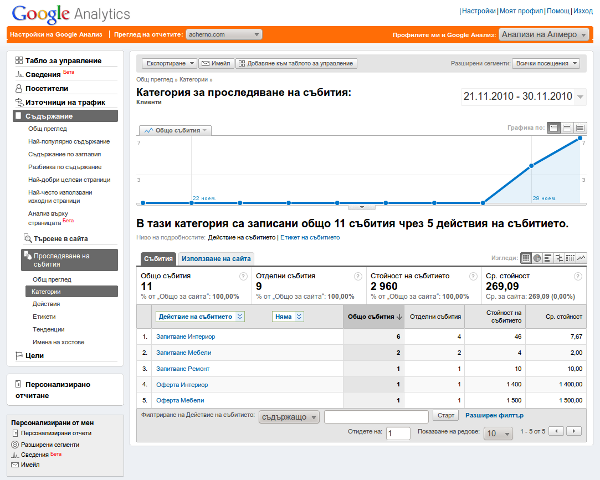Click the Отидете на row number field
Screen dimensions: 600x480
coord(398,433)
